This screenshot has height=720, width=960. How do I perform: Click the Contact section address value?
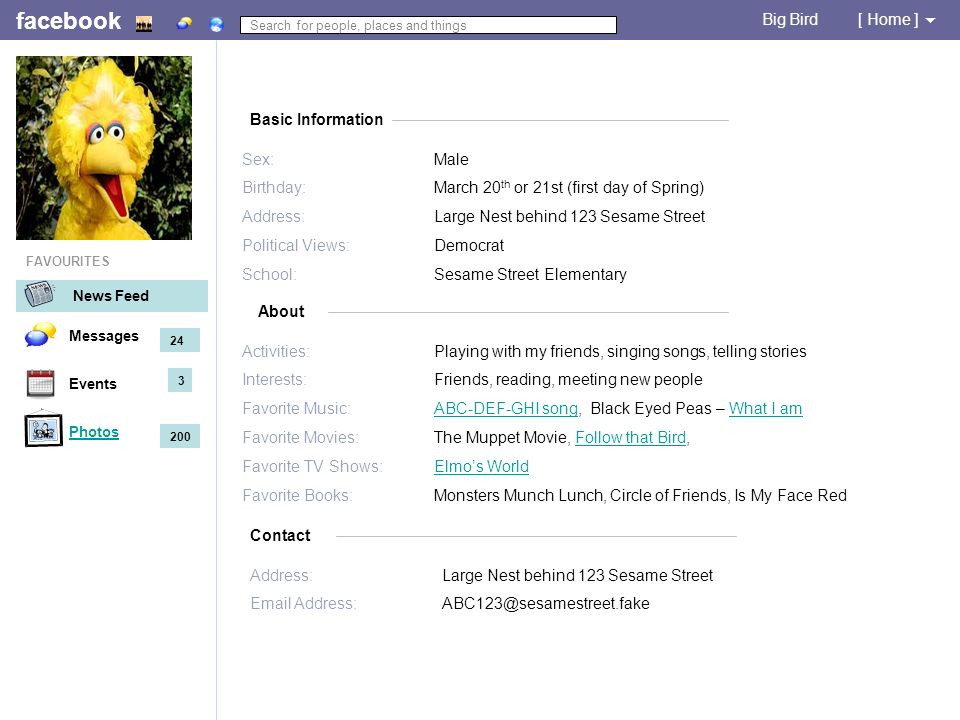[x=577, y=575]
